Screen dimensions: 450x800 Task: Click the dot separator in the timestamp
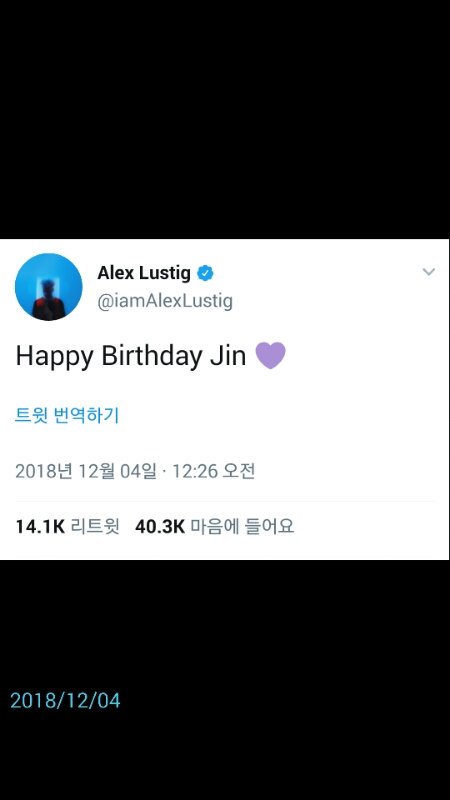164,471
